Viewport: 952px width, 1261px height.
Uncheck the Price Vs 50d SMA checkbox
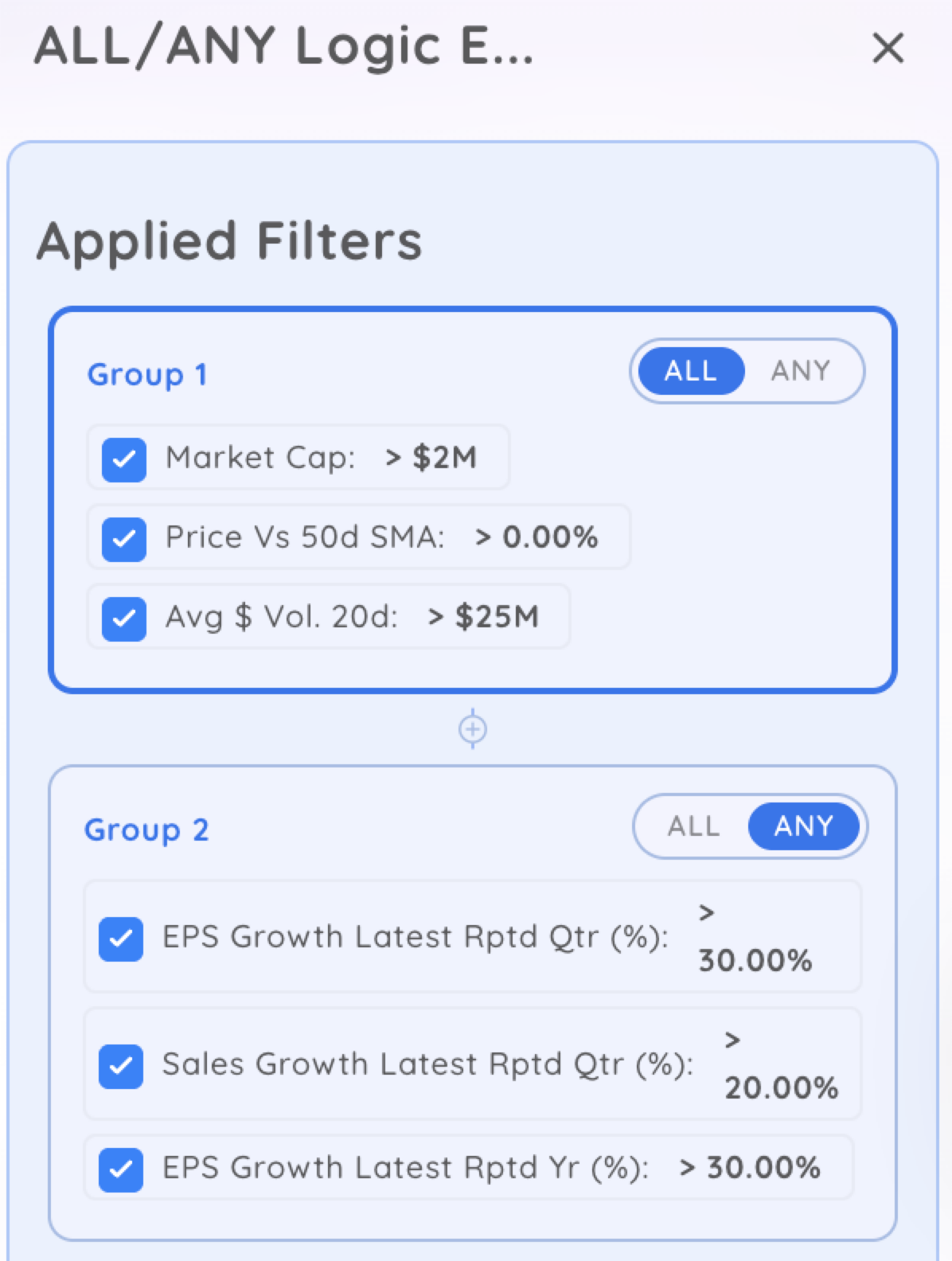pos(124,539)
